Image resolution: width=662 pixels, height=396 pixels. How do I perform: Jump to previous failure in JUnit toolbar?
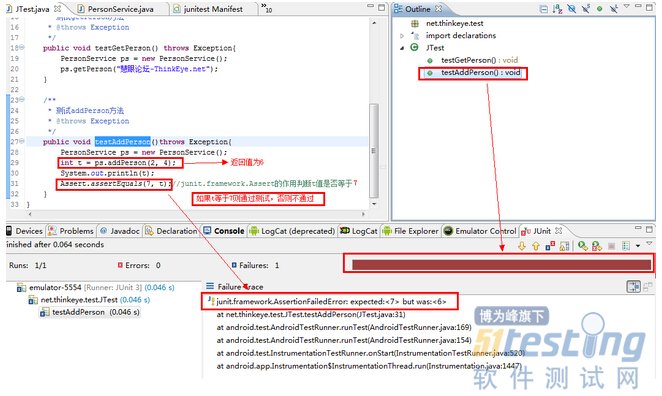pos(536,246)
